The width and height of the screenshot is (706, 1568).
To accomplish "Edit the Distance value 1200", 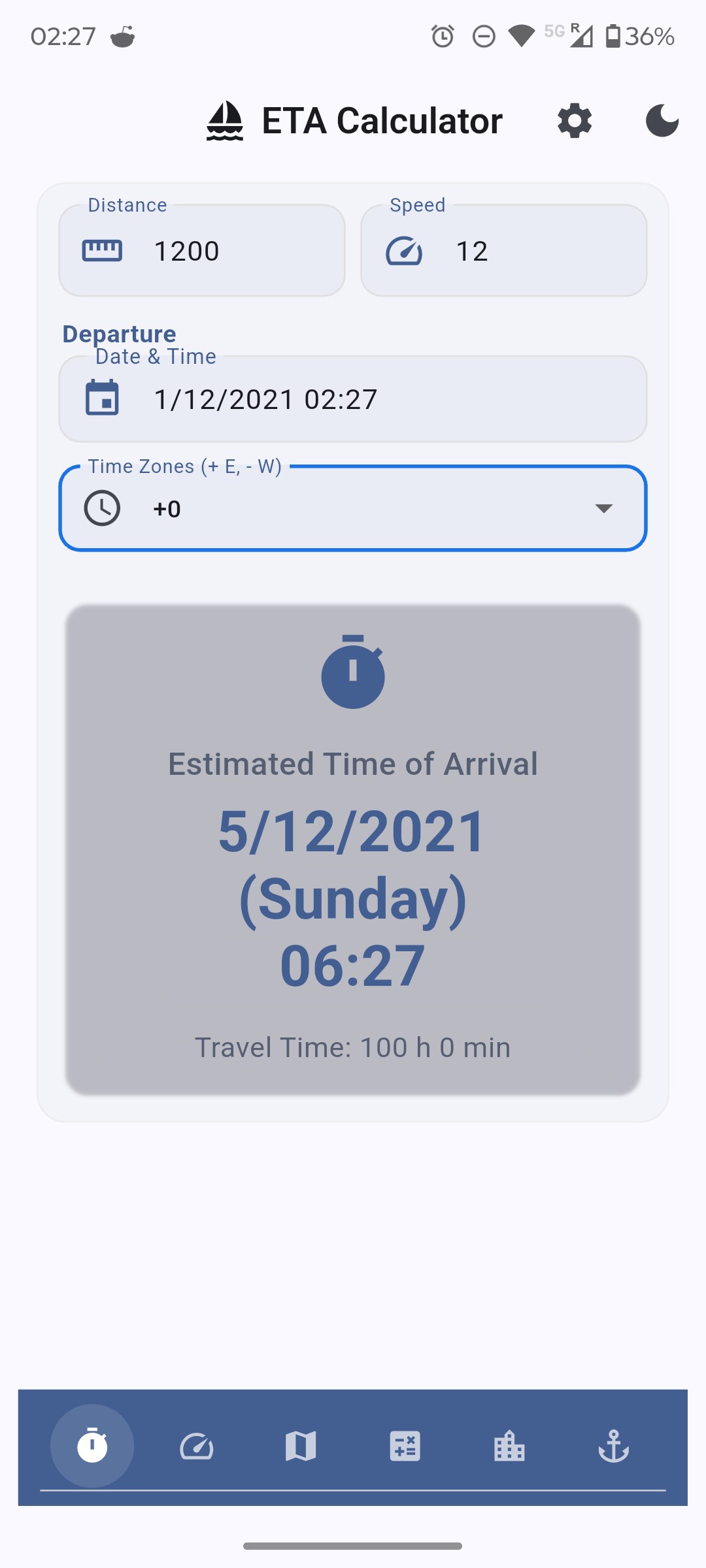I will (x=202, y=251).
